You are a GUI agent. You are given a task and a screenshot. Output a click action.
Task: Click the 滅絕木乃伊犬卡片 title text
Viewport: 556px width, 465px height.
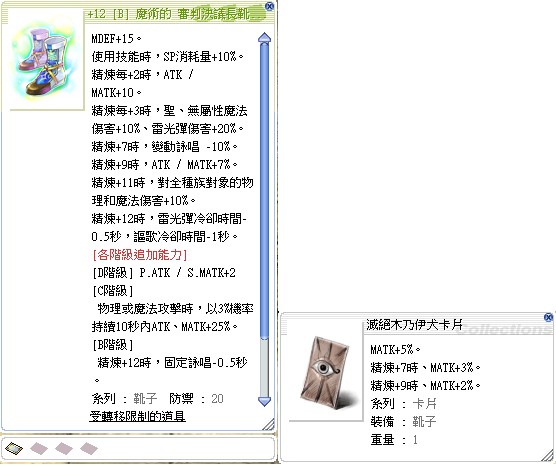coord(414,324)
